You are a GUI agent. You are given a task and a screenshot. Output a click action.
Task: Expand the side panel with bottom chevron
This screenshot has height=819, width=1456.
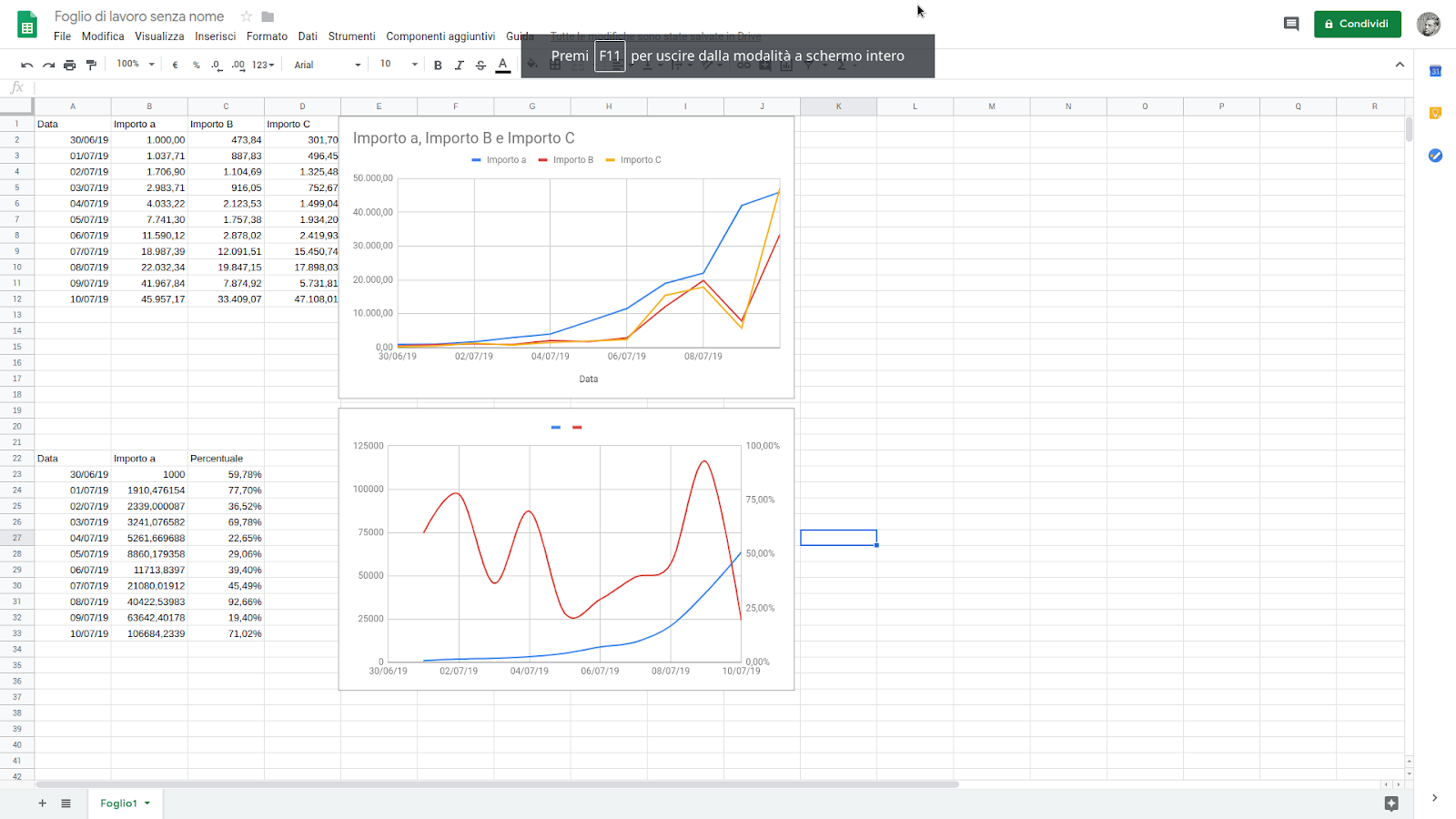coord(1434,798)
